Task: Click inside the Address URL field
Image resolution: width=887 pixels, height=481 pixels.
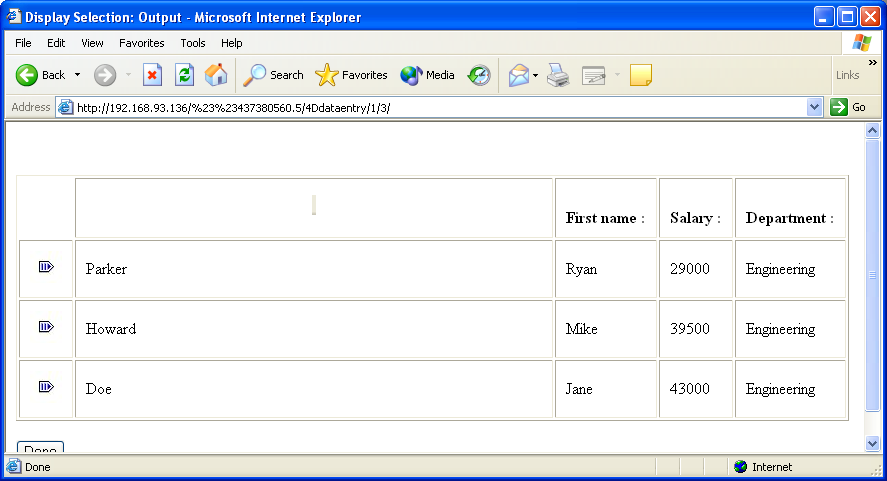Action: pyautogui.click(x=430, y=107)
